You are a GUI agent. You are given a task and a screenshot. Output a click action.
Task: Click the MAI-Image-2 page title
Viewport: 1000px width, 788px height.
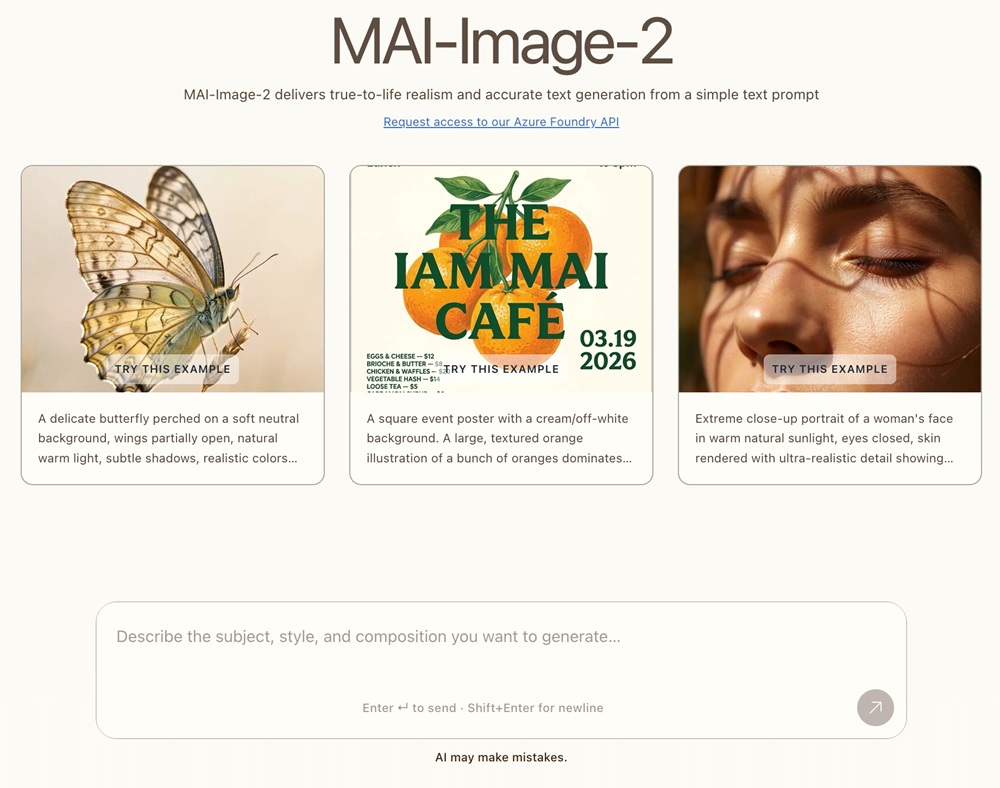point(501,41)
